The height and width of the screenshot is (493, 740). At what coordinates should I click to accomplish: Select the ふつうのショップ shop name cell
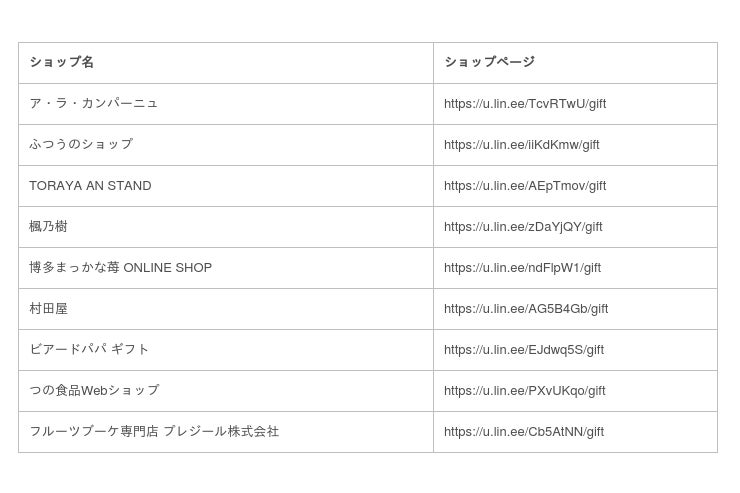(81, 145)
